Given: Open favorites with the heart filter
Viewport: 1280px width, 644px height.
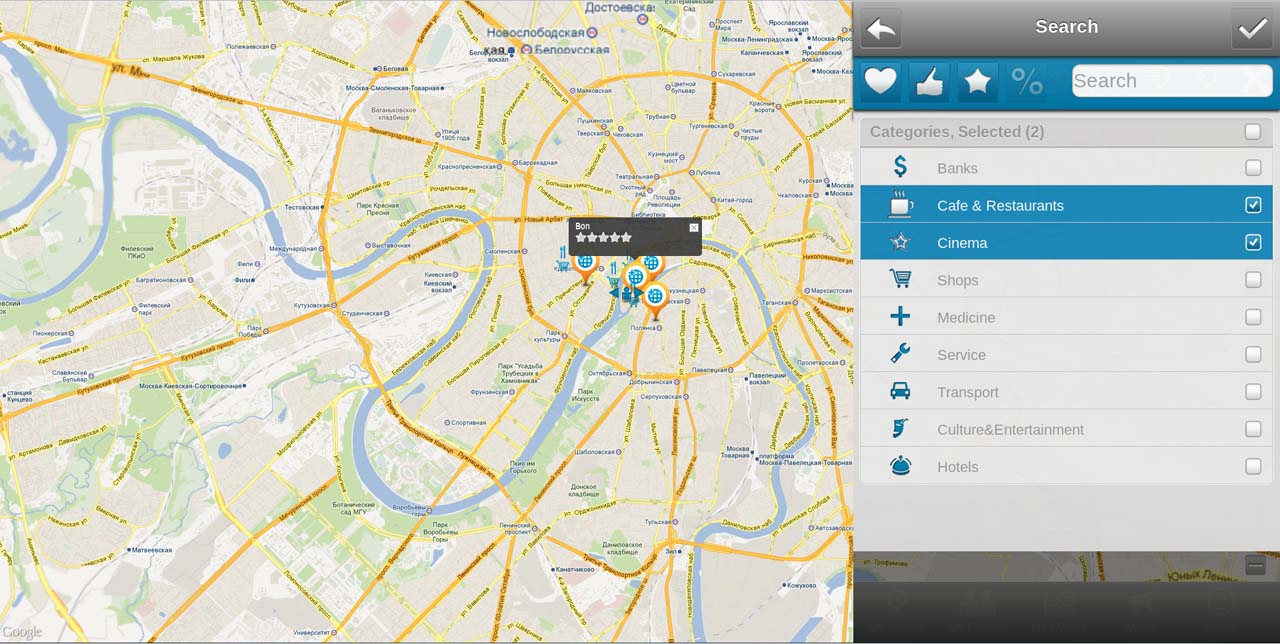Looking at the screenshot, I should [x=881, y=82].
